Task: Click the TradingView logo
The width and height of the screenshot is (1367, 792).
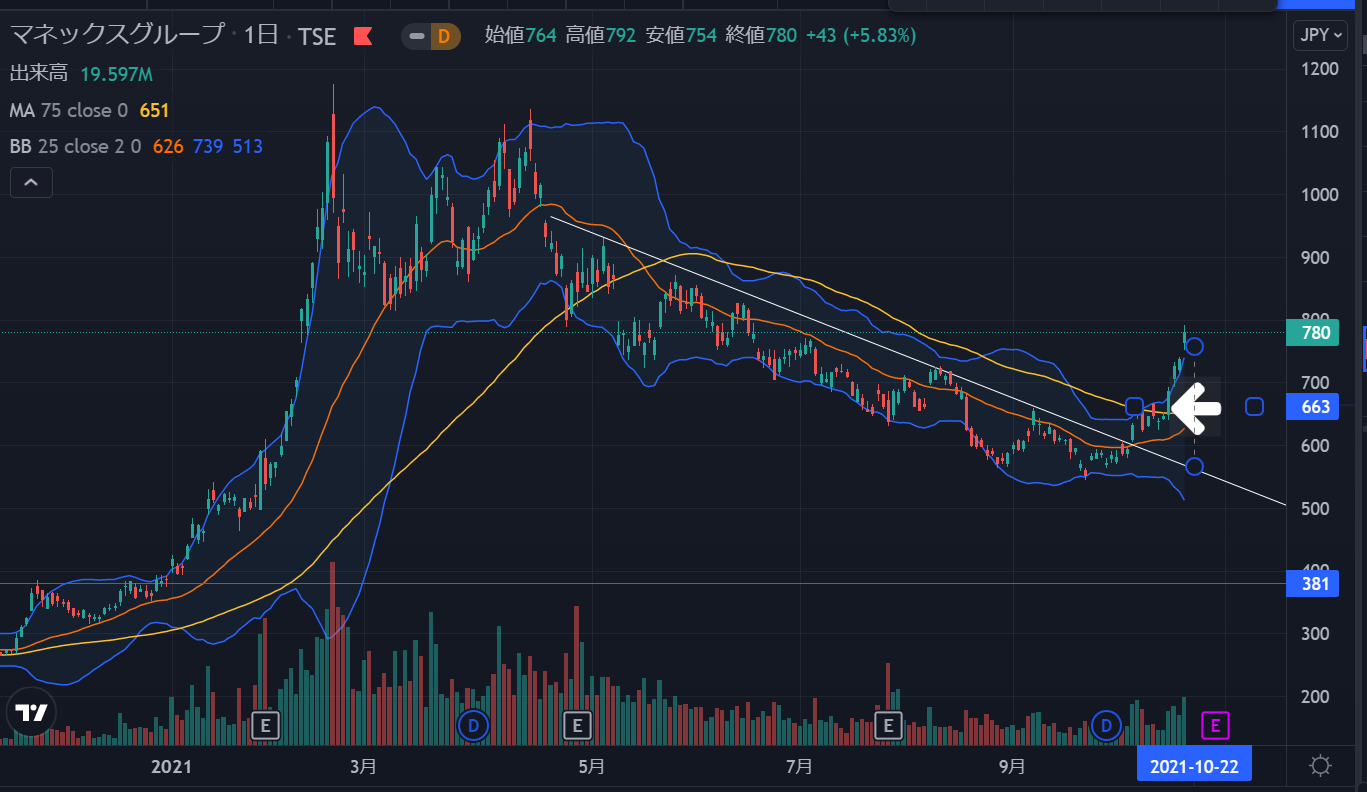Action: coord(33,713)
